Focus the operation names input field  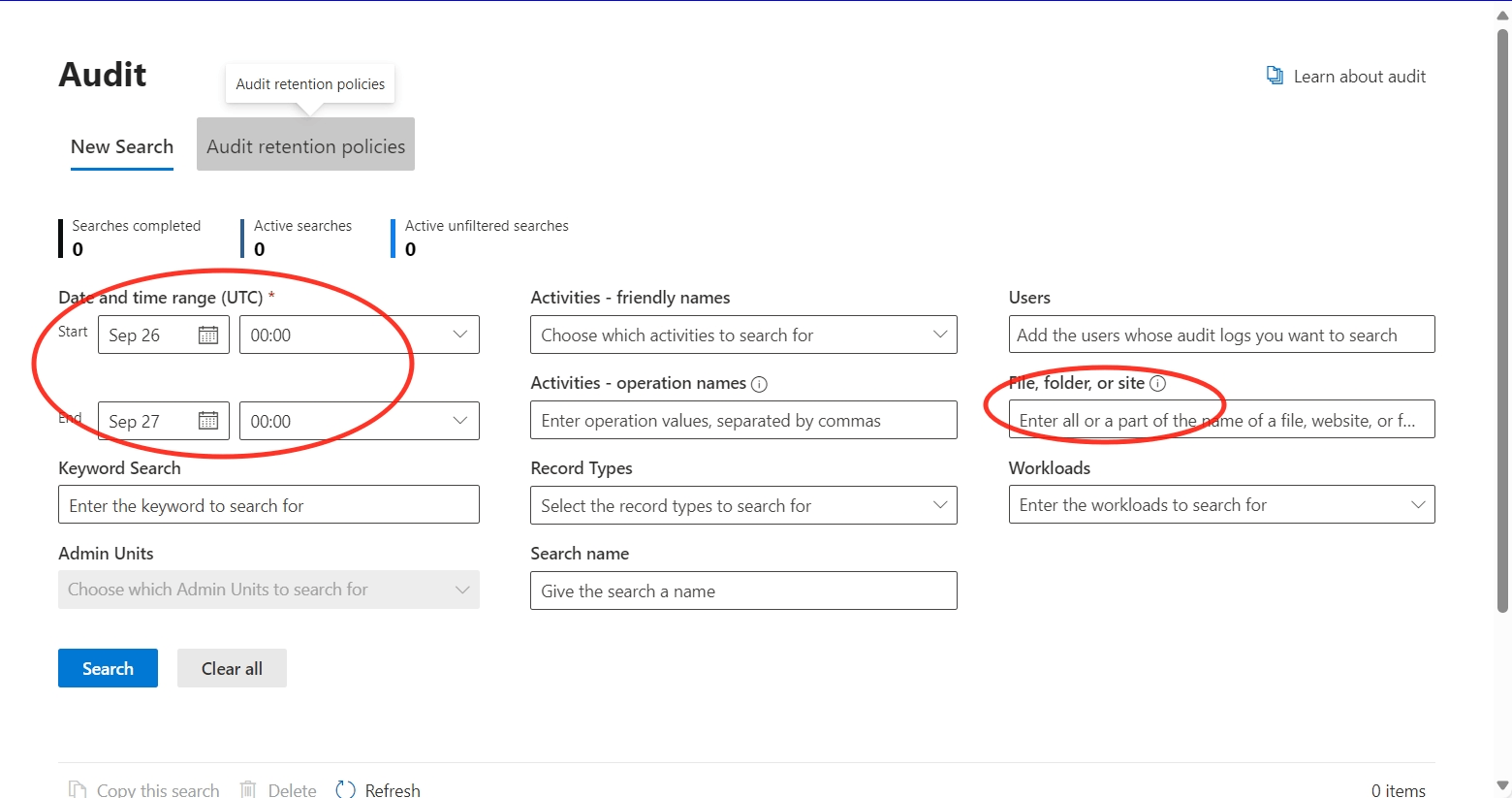[743, 420]
